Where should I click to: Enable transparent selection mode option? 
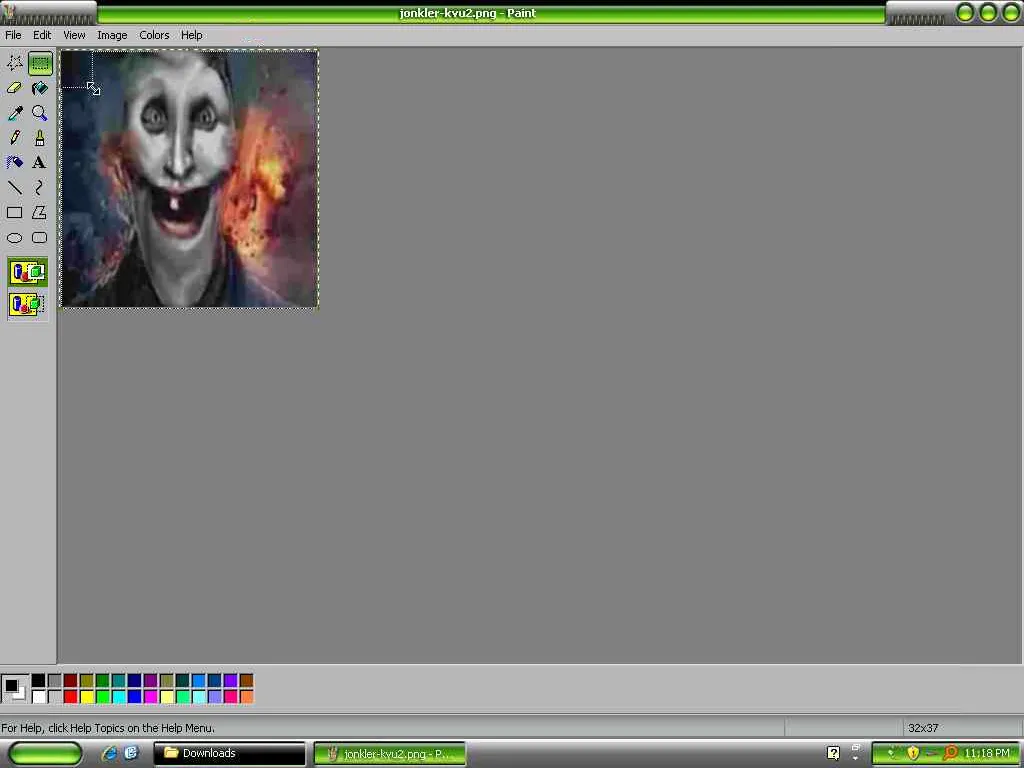click(27, 304)
